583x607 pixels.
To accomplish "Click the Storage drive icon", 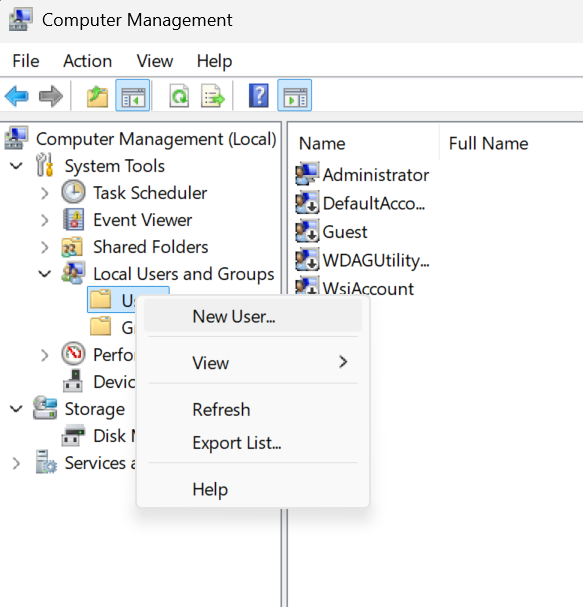I will (45, 408).
